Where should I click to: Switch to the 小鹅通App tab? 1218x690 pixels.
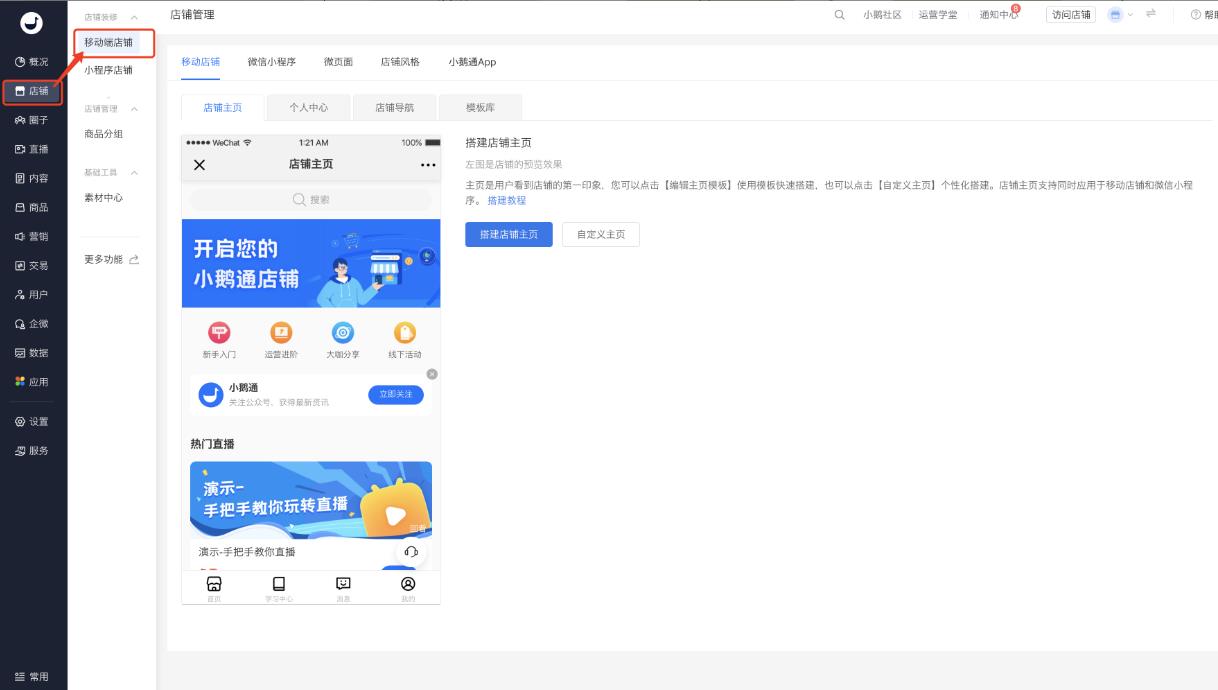click(472, 62)
